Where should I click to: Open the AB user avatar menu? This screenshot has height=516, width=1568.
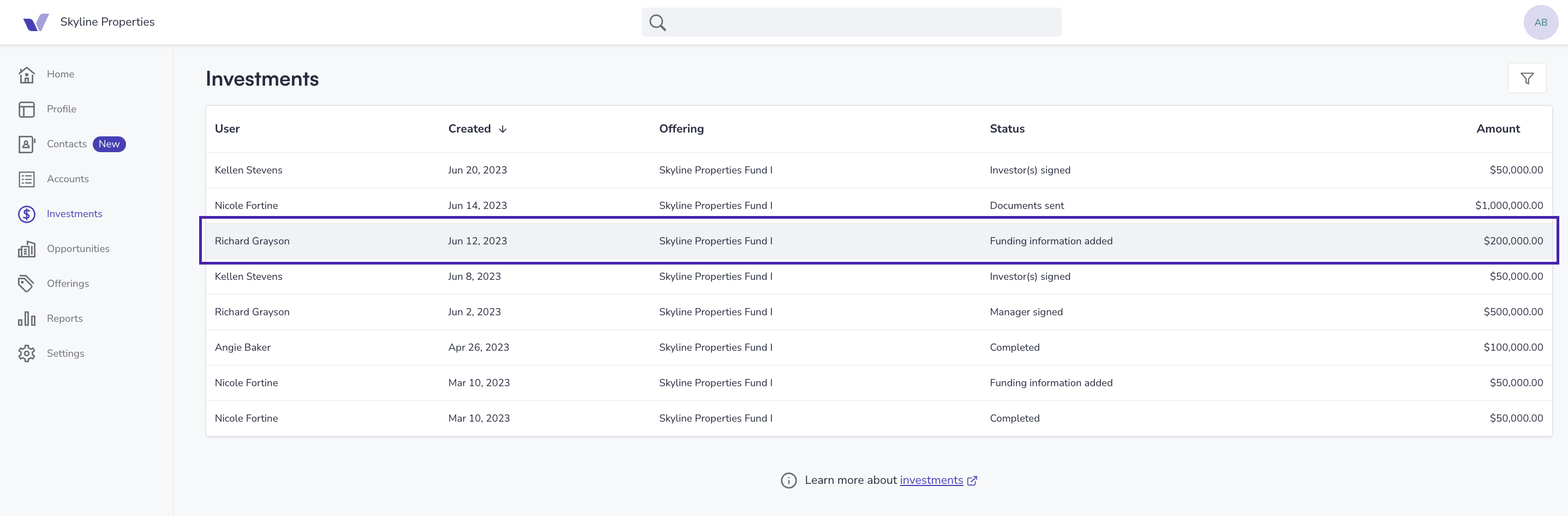click(1541, 22)
